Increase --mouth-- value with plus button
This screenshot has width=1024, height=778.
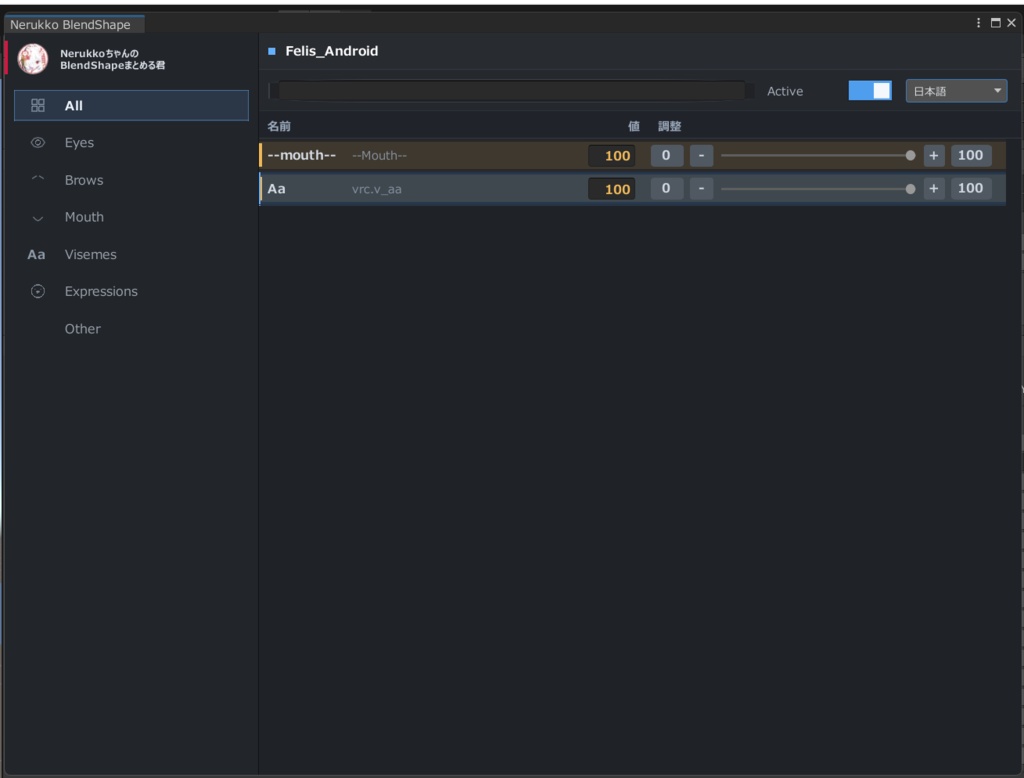[934, 155]
